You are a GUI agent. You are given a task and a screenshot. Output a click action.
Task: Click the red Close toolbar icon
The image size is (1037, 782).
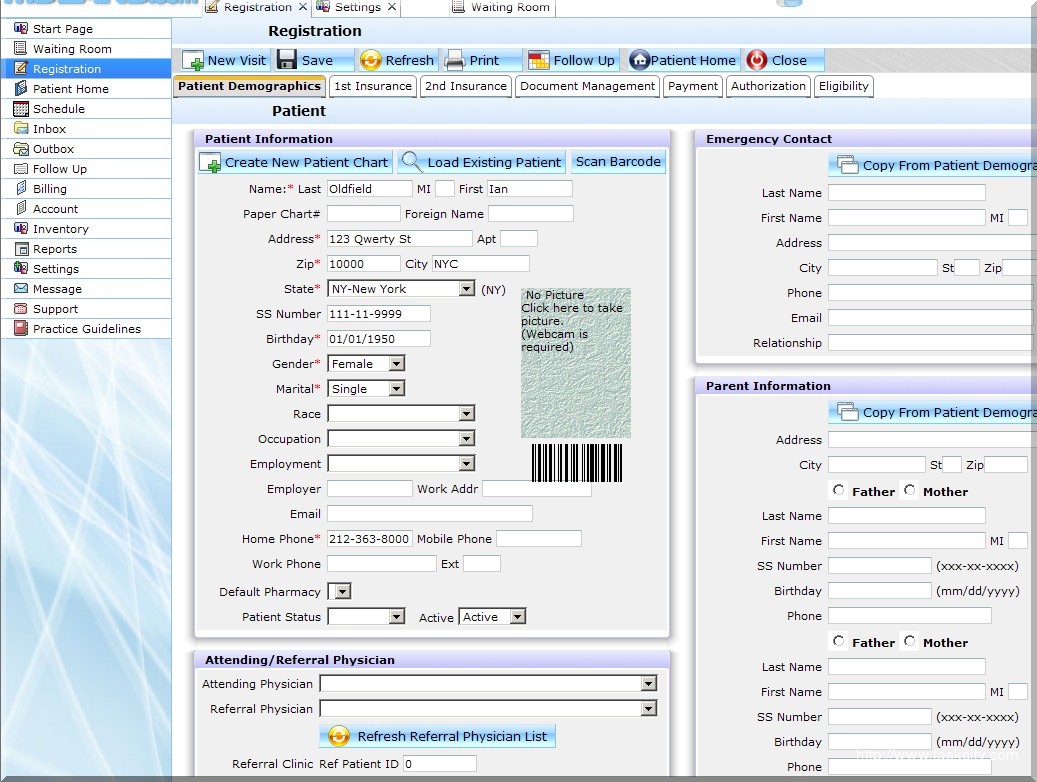[757, 60]
